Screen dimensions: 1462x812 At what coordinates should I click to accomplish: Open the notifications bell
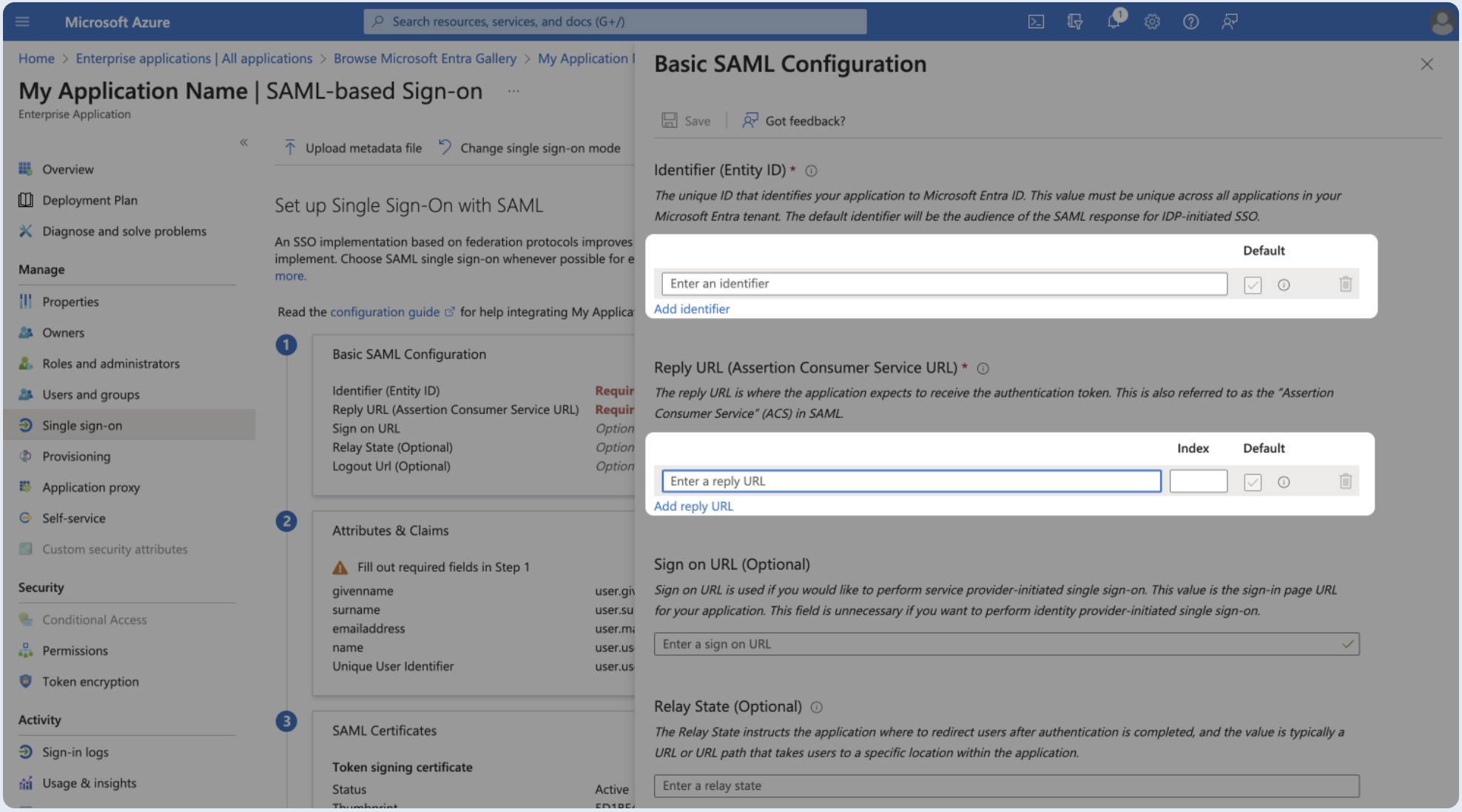1114,21
